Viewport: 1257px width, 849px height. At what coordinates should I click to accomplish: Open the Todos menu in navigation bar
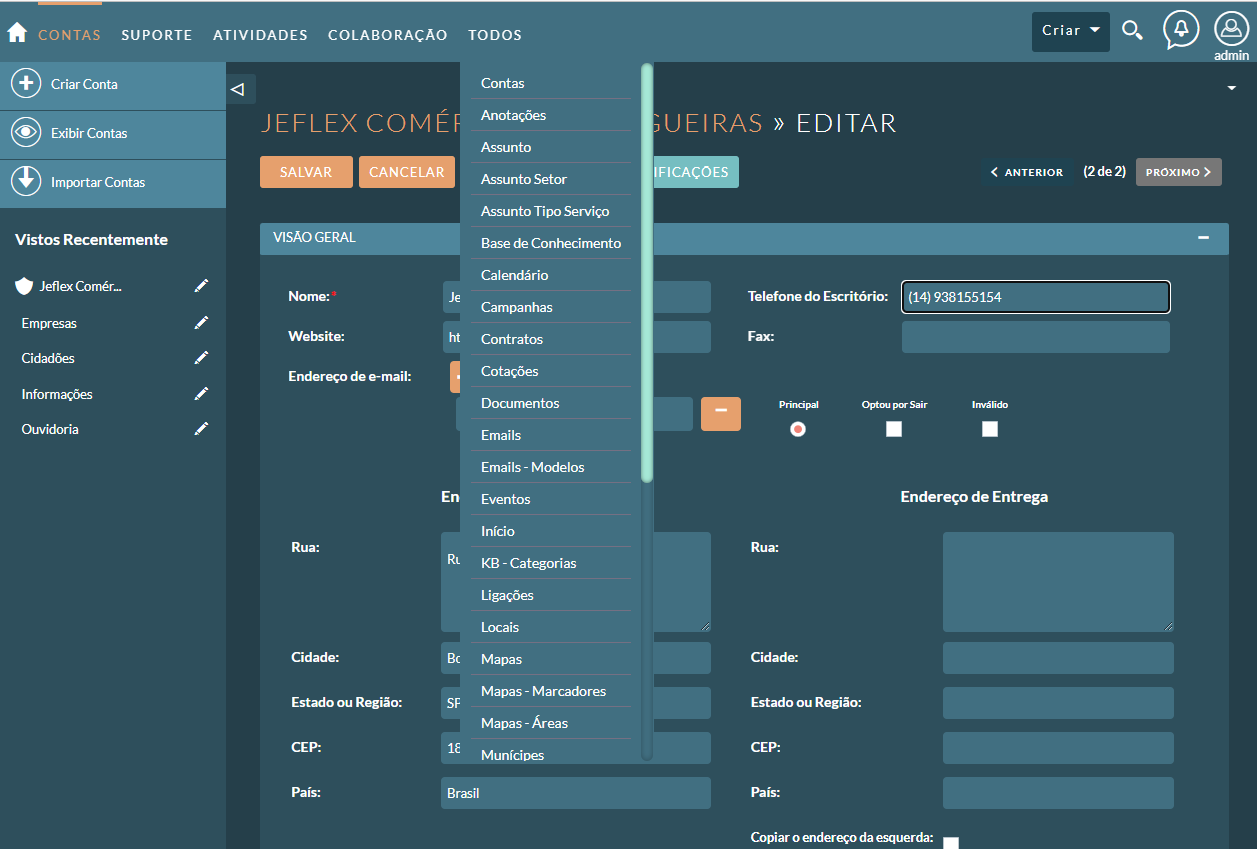click(495, 35)
